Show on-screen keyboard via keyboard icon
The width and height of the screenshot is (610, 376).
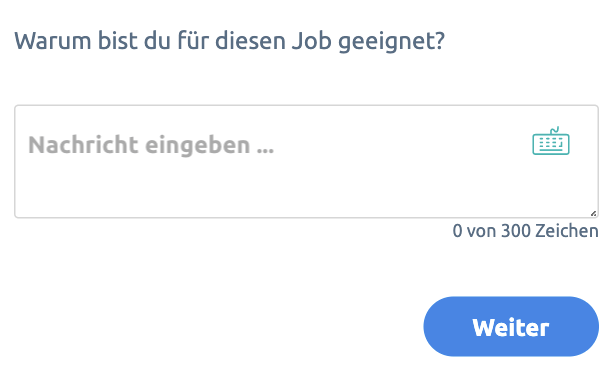coord(551,141)
